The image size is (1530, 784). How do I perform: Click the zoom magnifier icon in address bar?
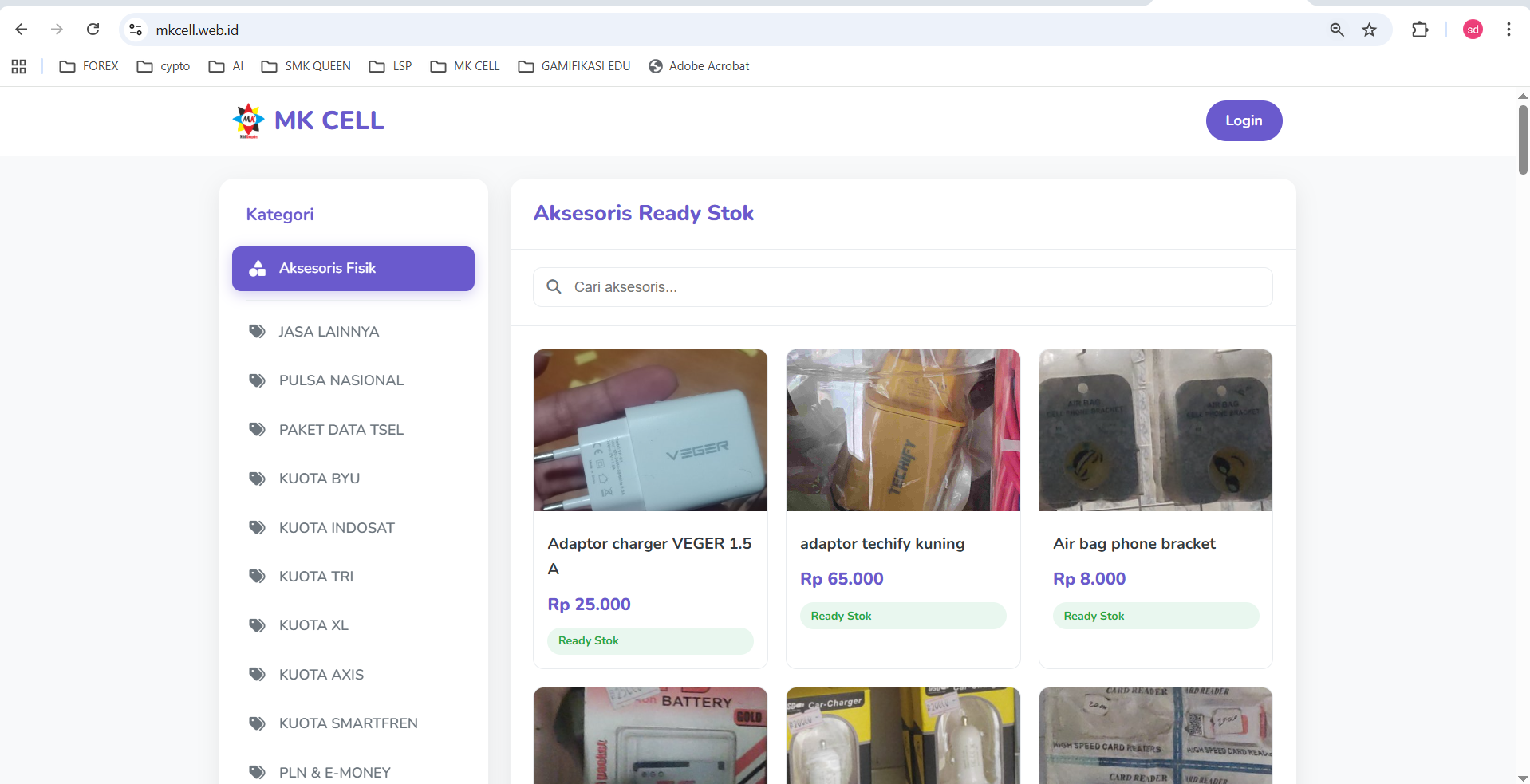point(1337,30)
